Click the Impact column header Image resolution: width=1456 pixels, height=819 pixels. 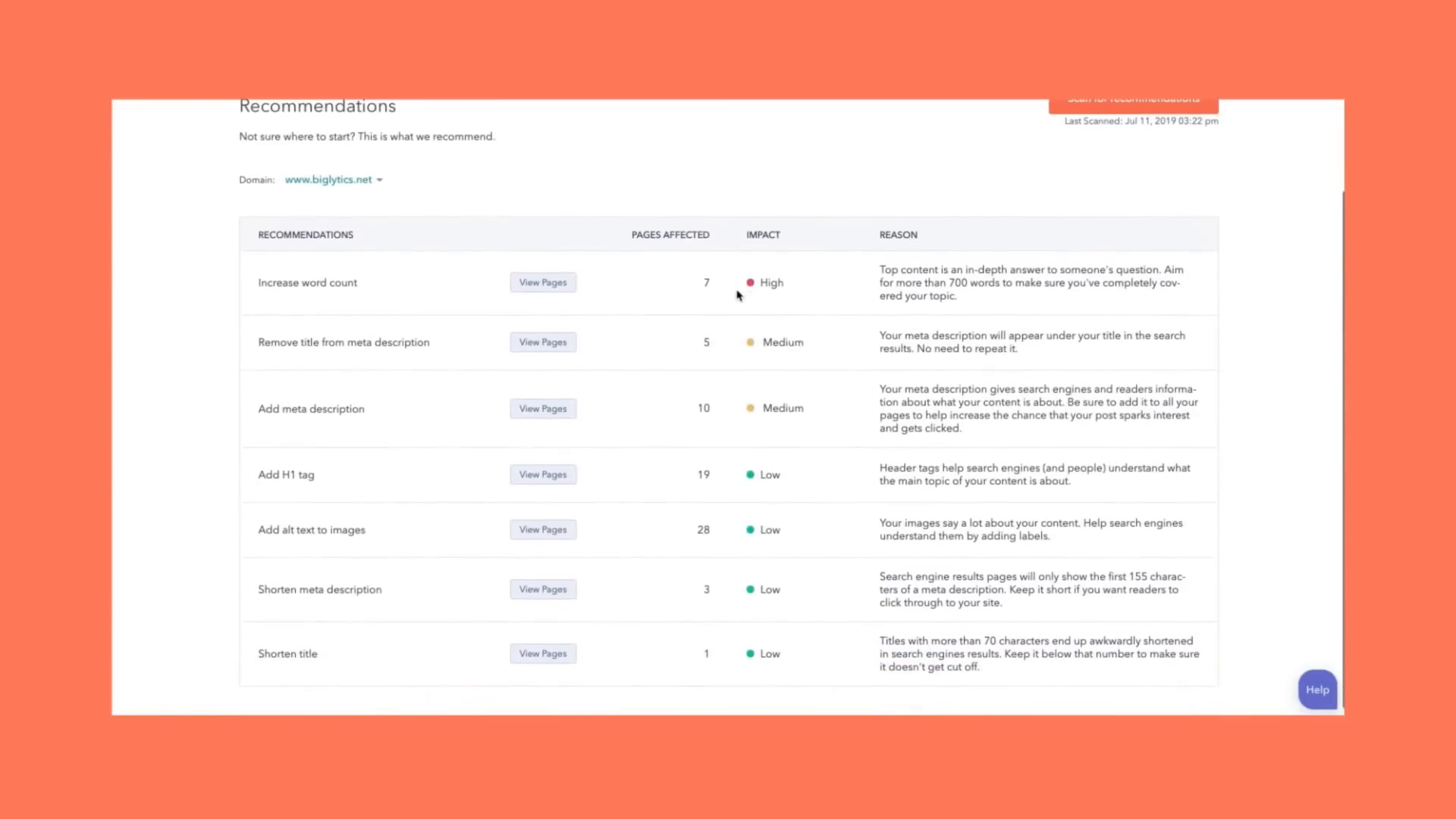coord(763,235)
